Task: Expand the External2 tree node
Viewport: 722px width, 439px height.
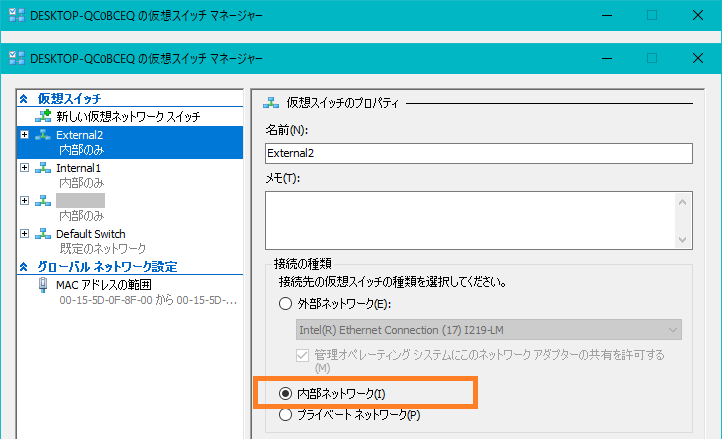Action: pos(24,135)
